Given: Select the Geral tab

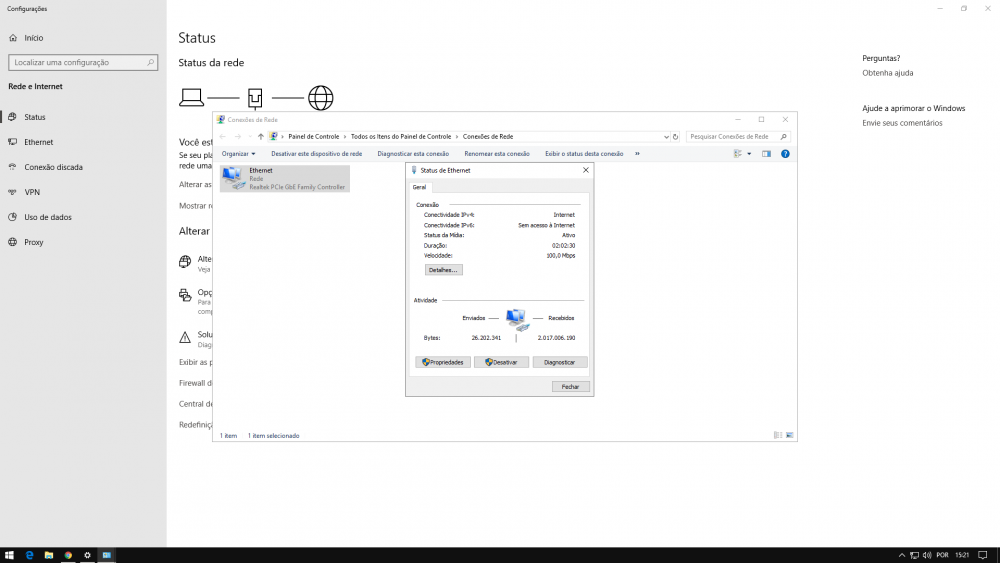Looking at the screenshot, I should (x=419, y=187).
